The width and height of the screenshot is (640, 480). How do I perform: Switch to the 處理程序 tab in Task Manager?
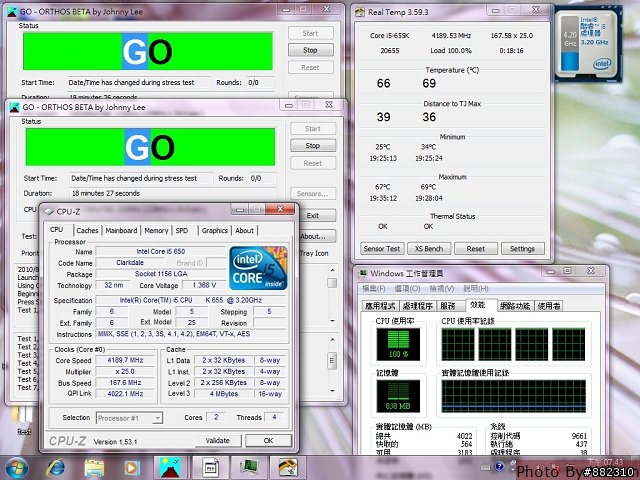tap(418, 305)
